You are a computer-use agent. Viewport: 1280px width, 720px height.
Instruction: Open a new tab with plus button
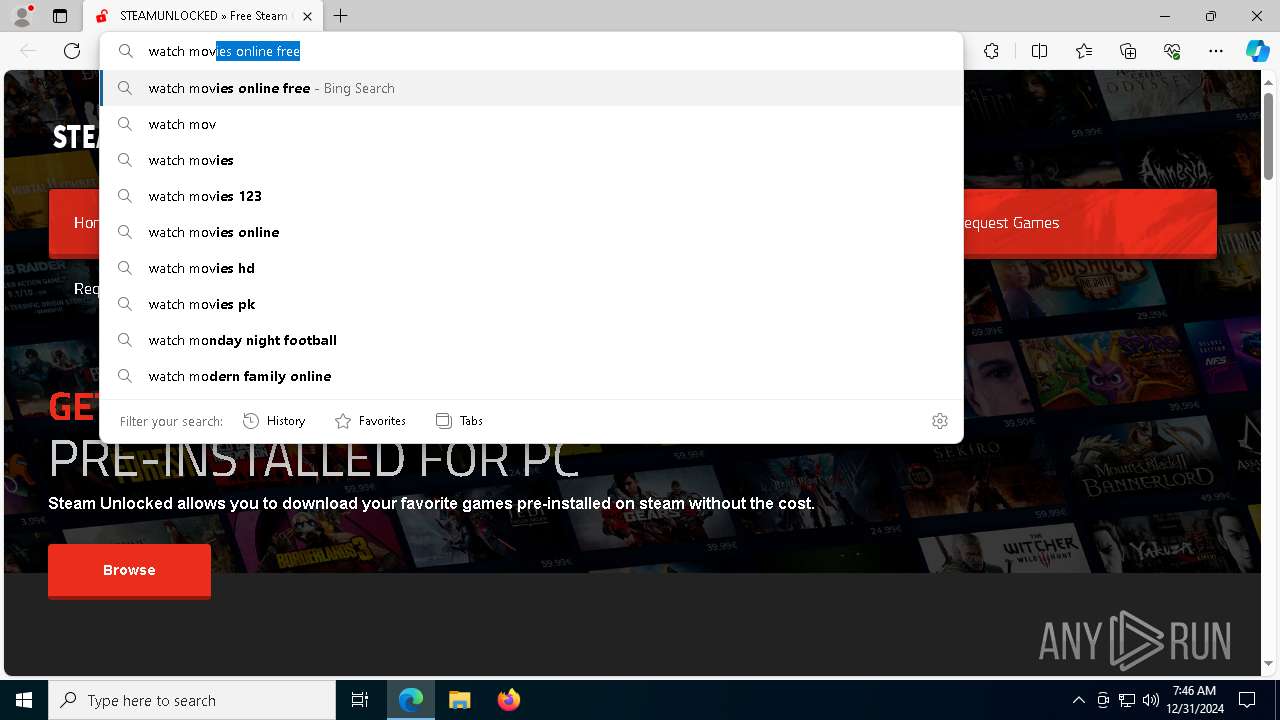point(341,16)
